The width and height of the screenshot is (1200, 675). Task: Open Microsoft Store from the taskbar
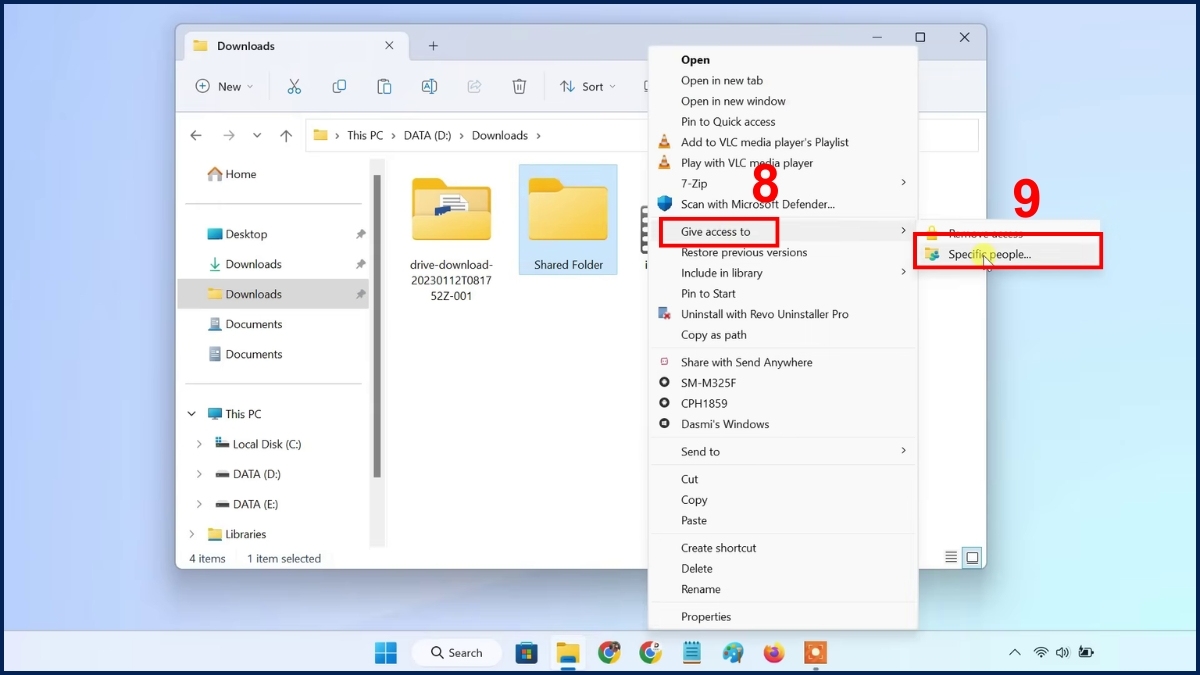[x=526, y=653]
